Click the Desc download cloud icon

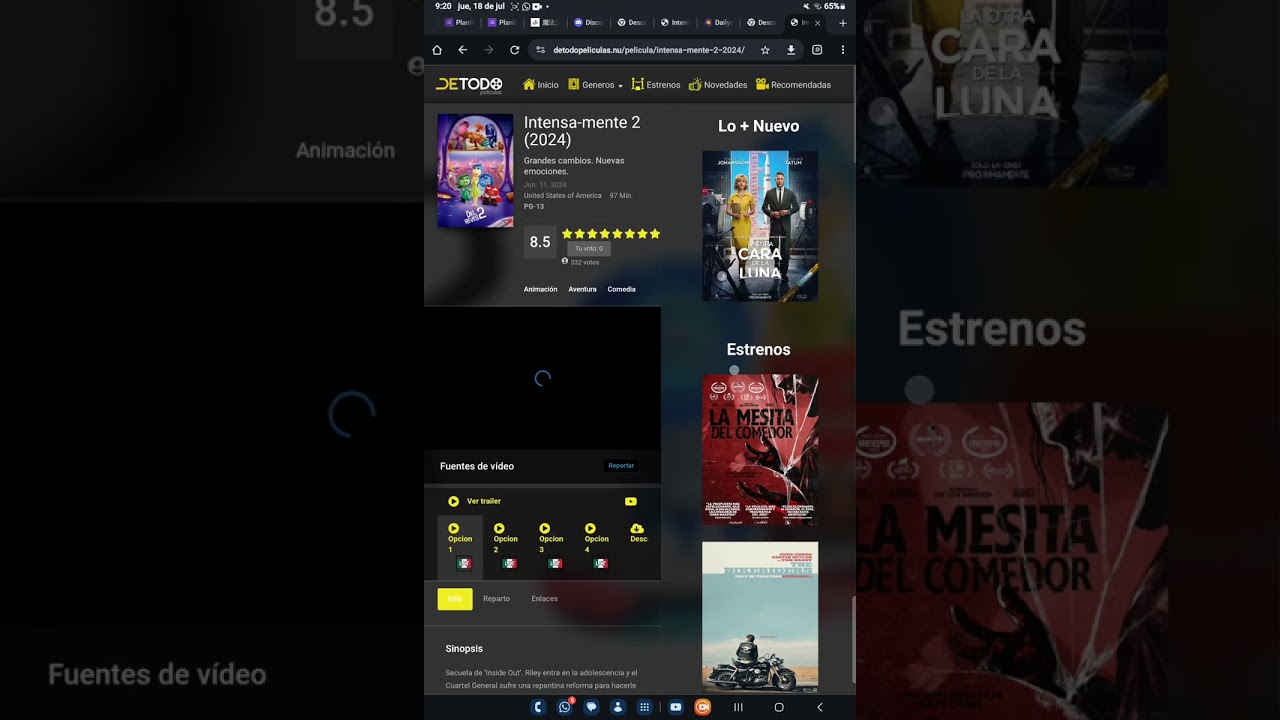tap(637, 528)
